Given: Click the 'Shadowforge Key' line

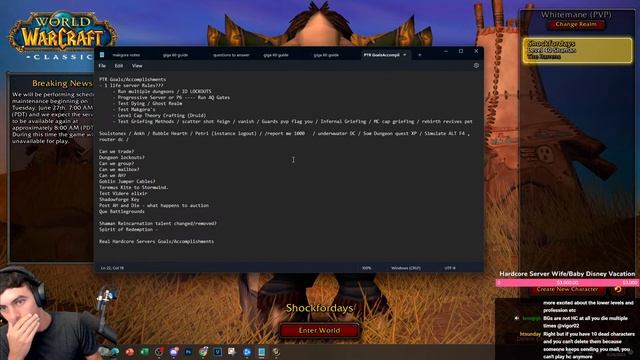Looking at the screenshot, I should 119,199.
